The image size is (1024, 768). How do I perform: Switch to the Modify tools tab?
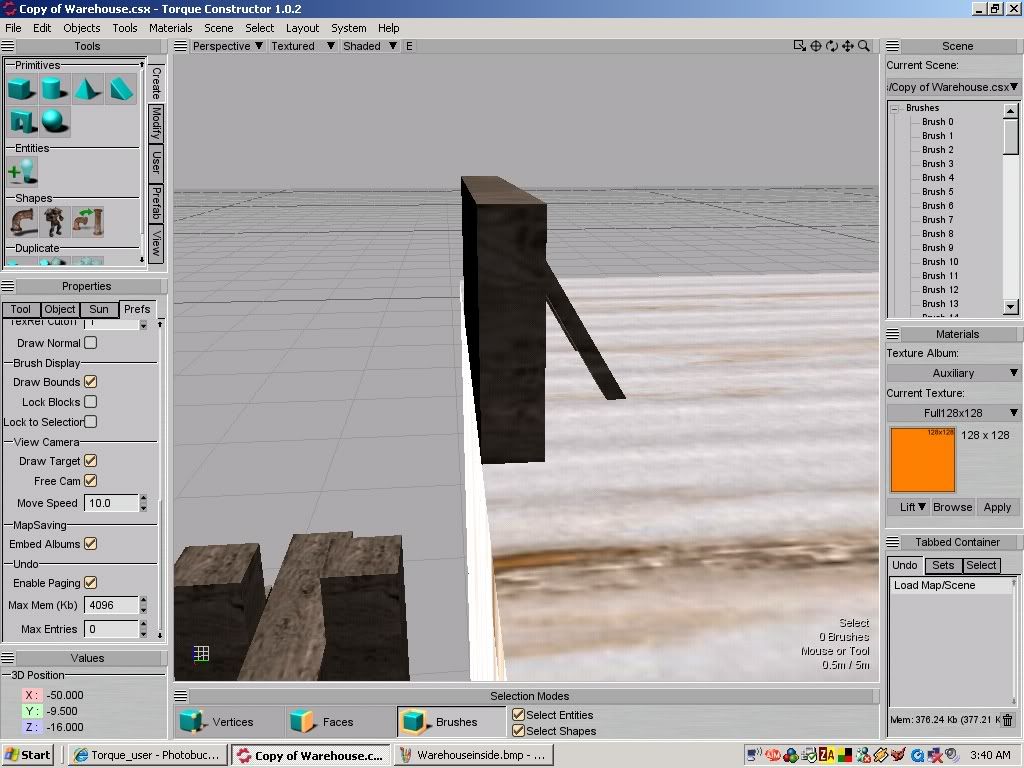tap(156, 124)
